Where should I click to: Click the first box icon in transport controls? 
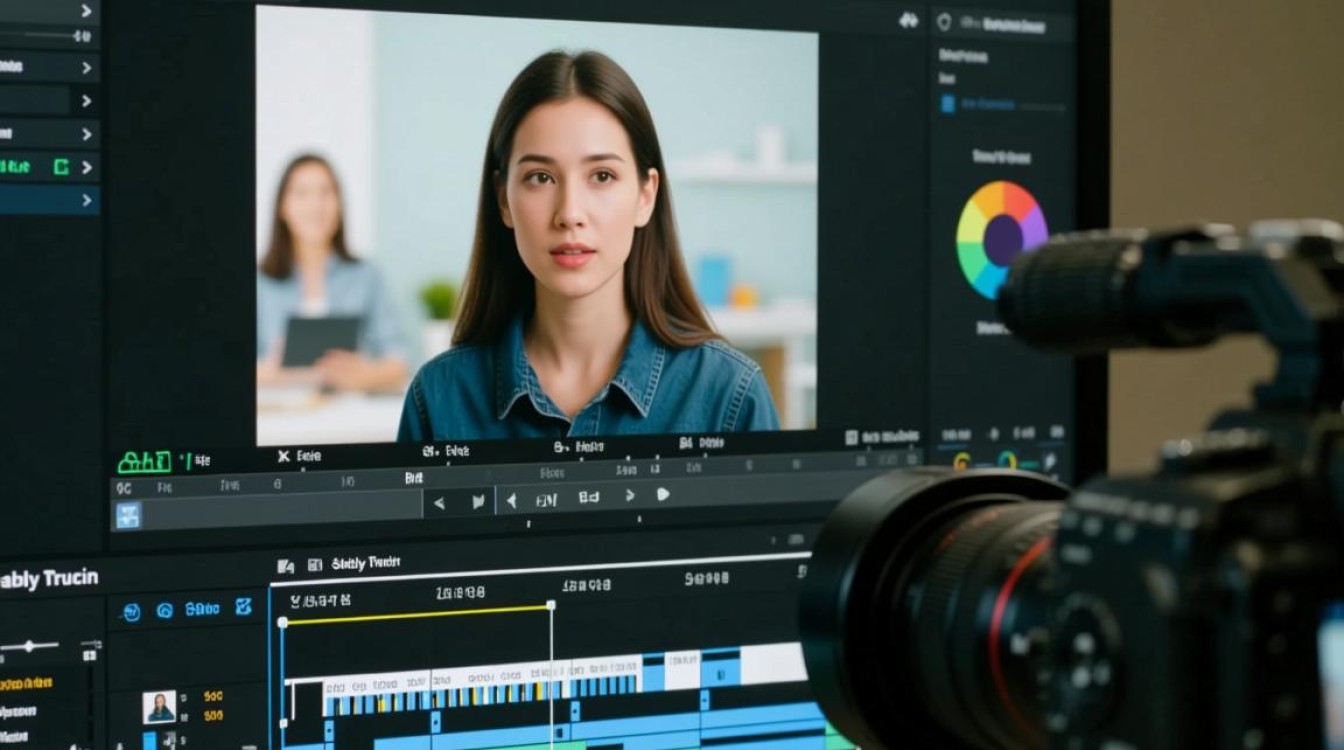(x=546, y=499)
